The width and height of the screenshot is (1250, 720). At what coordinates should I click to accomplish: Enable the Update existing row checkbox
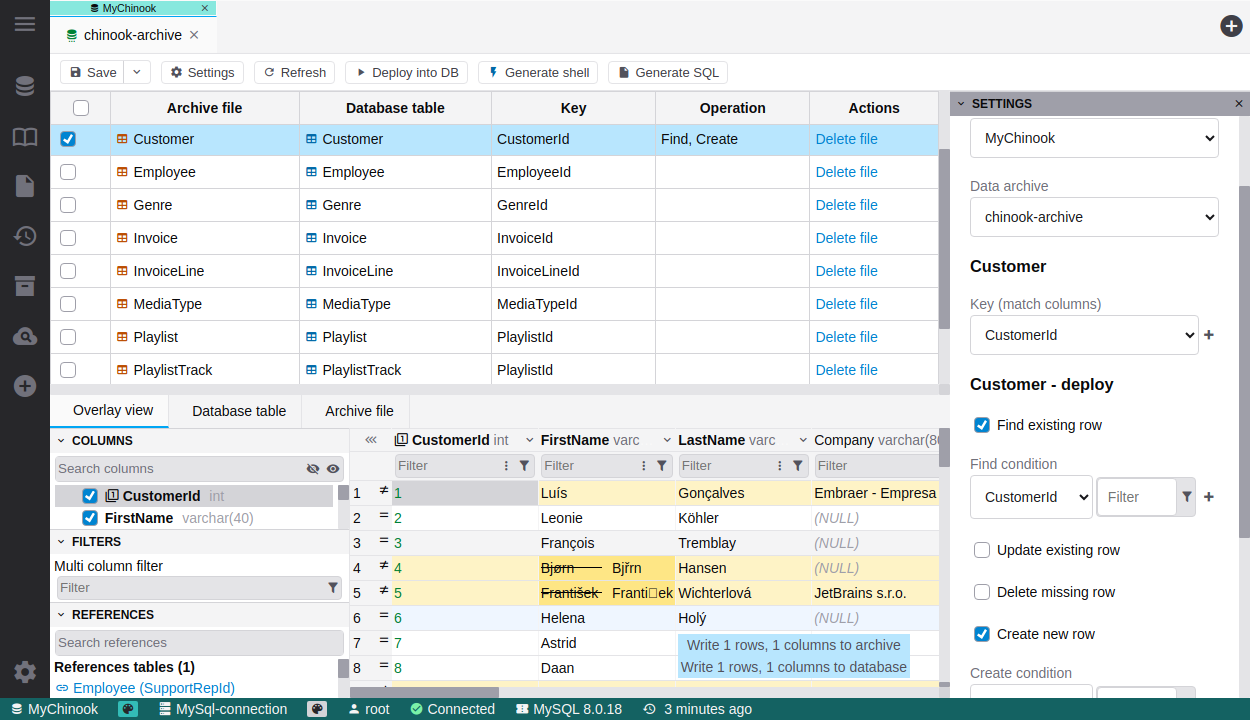tap(982, 550)
